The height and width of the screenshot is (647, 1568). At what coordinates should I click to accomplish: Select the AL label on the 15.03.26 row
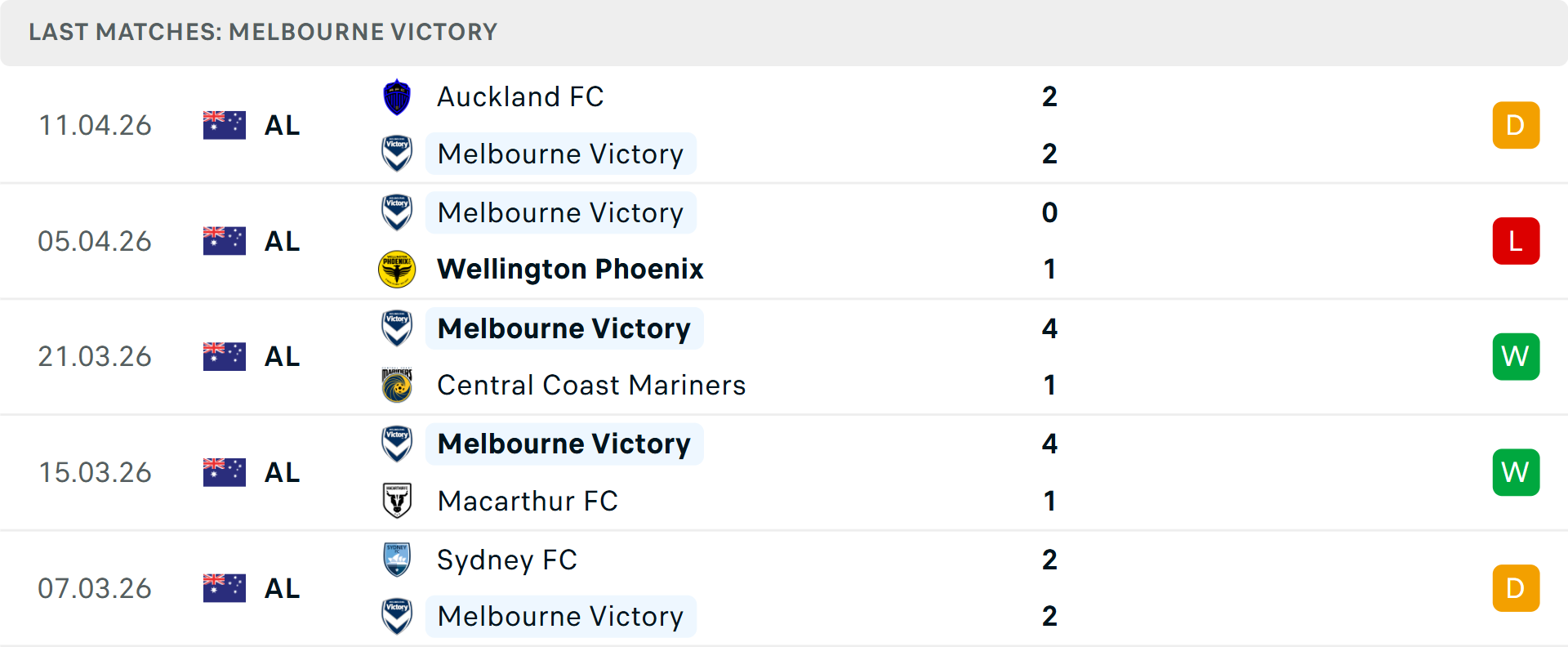click(282, 471)
